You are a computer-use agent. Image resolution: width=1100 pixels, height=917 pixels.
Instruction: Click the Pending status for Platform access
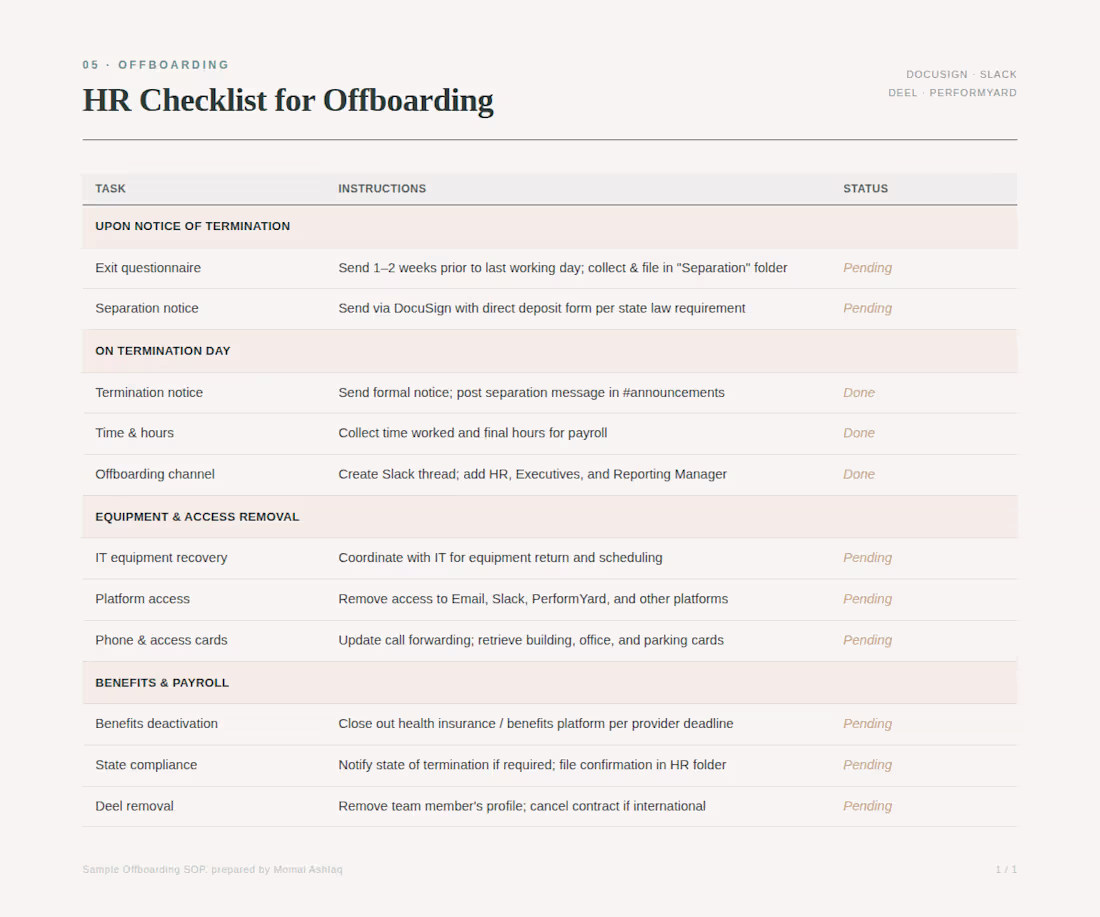coord(868,599)
